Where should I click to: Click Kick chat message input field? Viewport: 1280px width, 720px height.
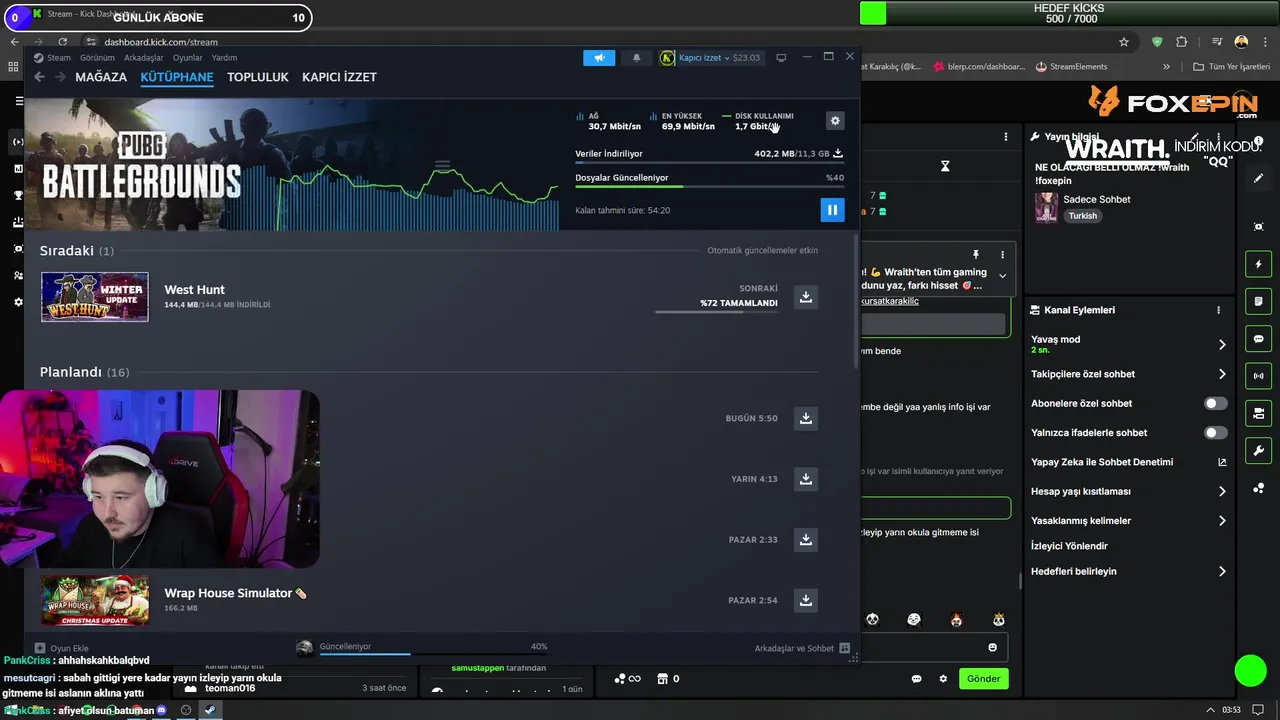pos(932,648)
